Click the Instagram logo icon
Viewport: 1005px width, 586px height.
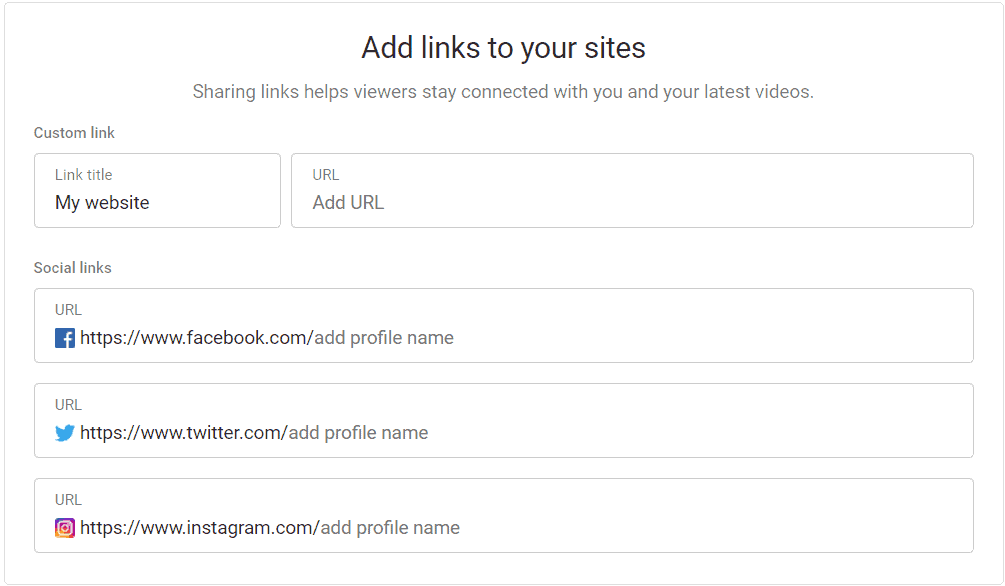[65, 528]
